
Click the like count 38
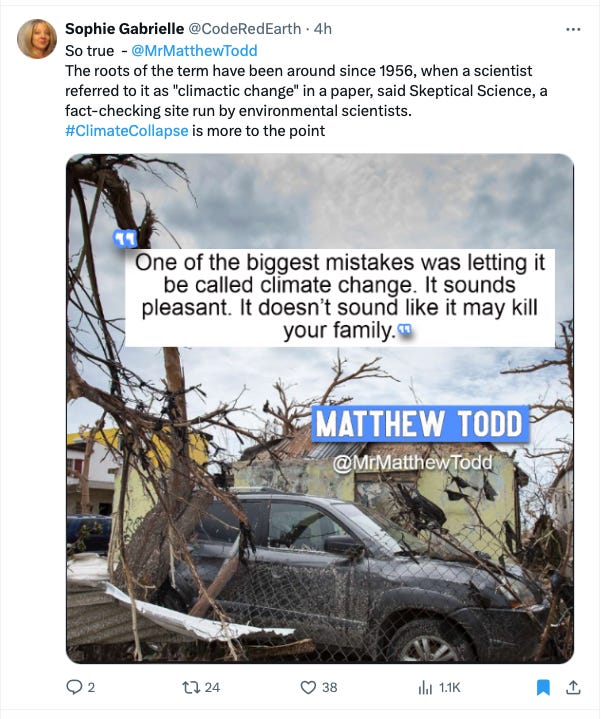pos(330,687)
